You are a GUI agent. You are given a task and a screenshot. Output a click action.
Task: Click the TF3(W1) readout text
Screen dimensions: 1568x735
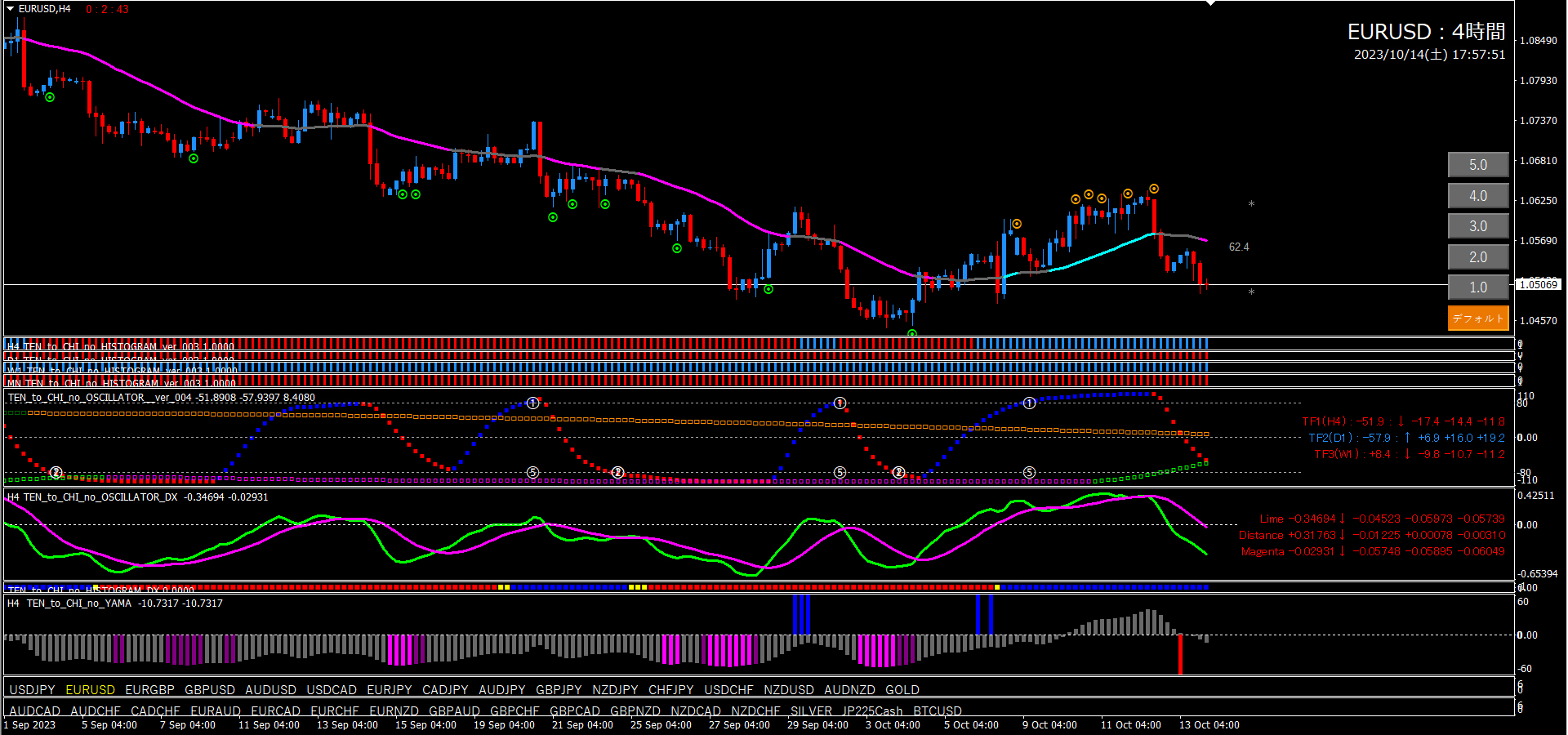point(1409,454)
